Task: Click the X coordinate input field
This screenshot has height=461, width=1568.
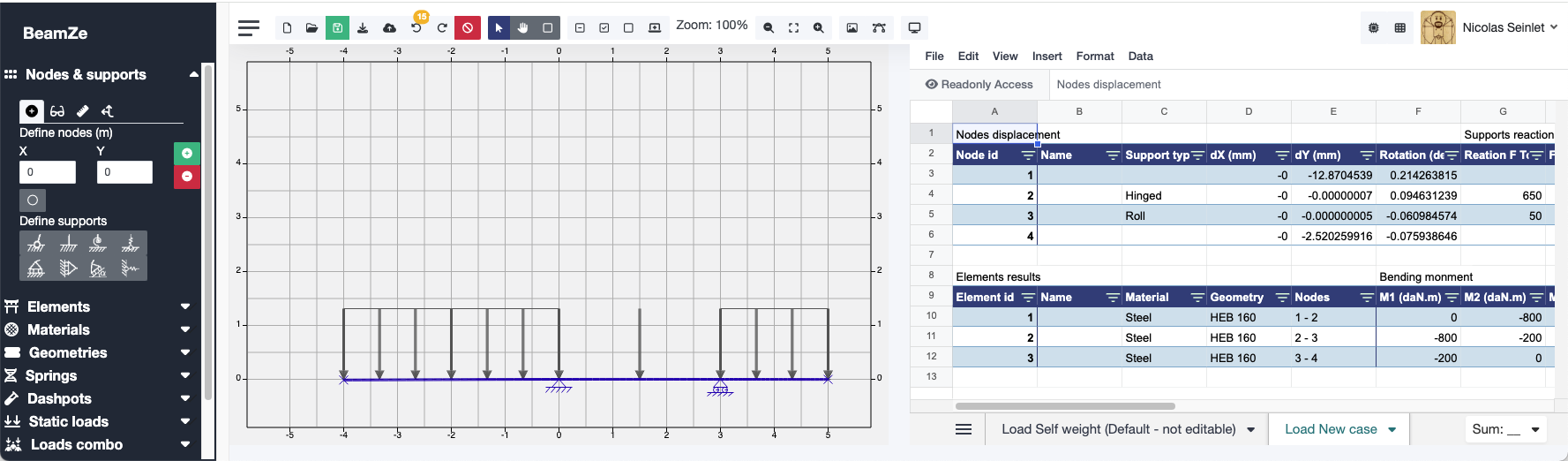Action: (x=48, y=172)
